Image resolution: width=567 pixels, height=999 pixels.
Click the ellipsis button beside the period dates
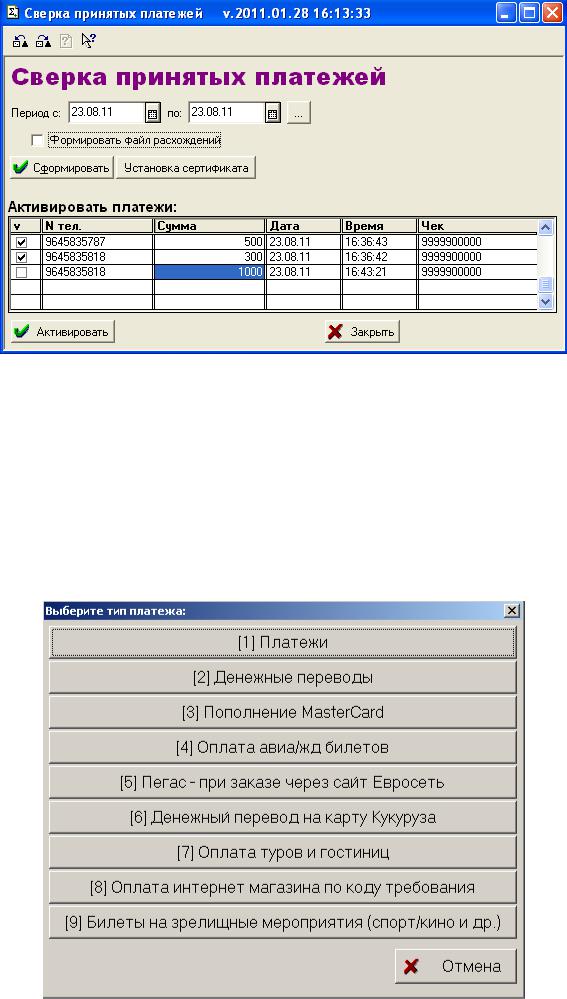pyautogui.click(x=299, y=113)
